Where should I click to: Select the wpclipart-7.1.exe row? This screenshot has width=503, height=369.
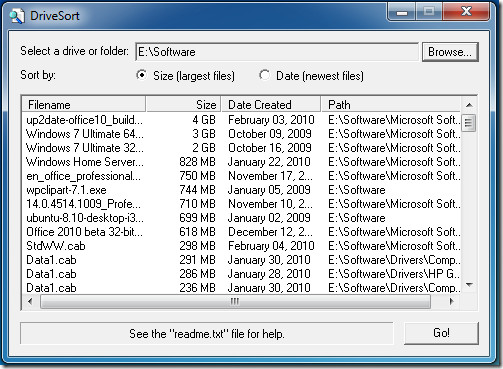coord(242,190)
